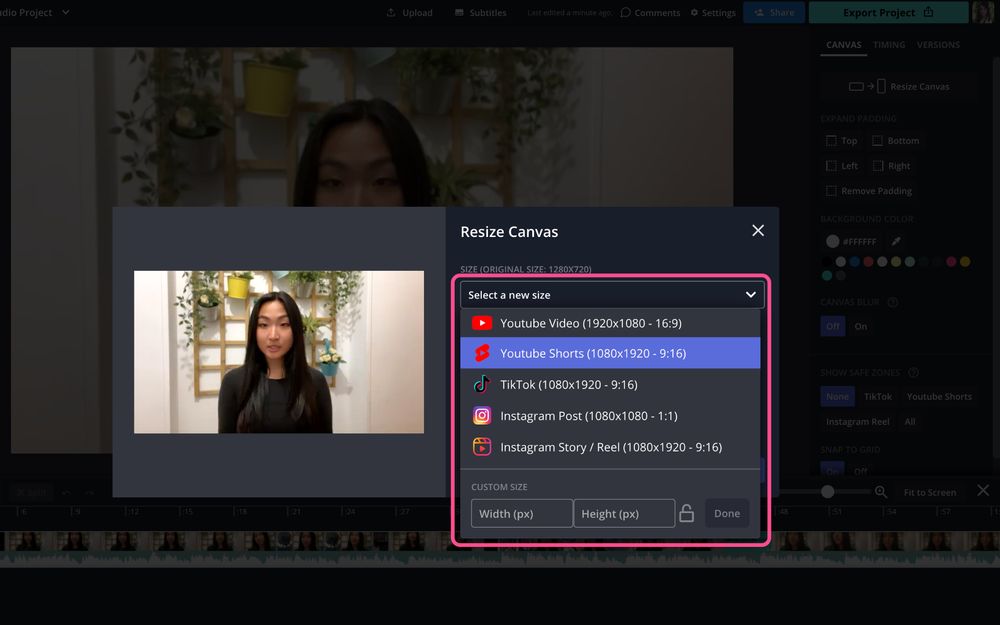Open the Versions tab

tap(938, 44)
